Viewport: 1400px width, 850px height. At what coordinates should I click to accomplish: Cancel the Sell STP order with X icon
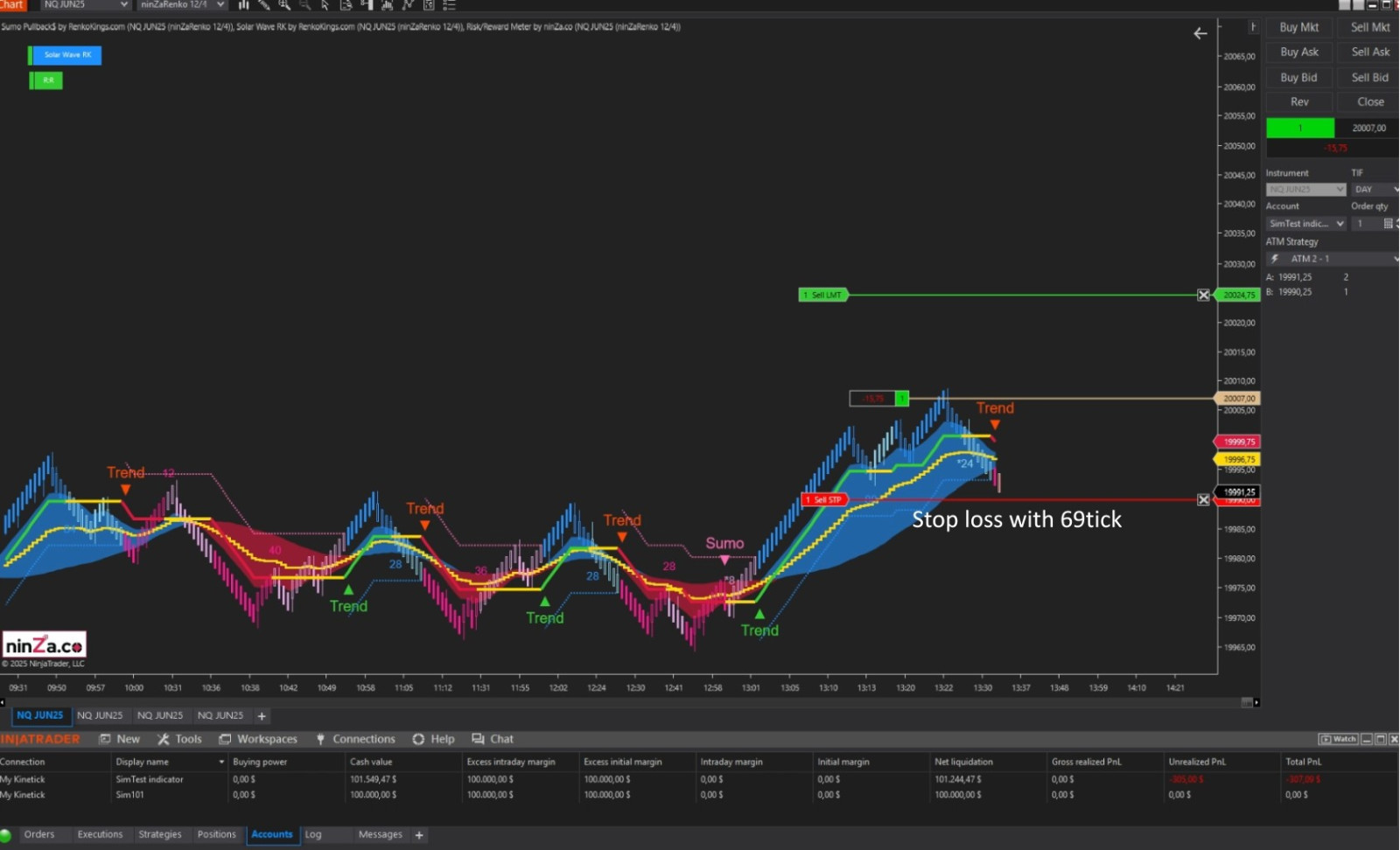pos(1203,499)
